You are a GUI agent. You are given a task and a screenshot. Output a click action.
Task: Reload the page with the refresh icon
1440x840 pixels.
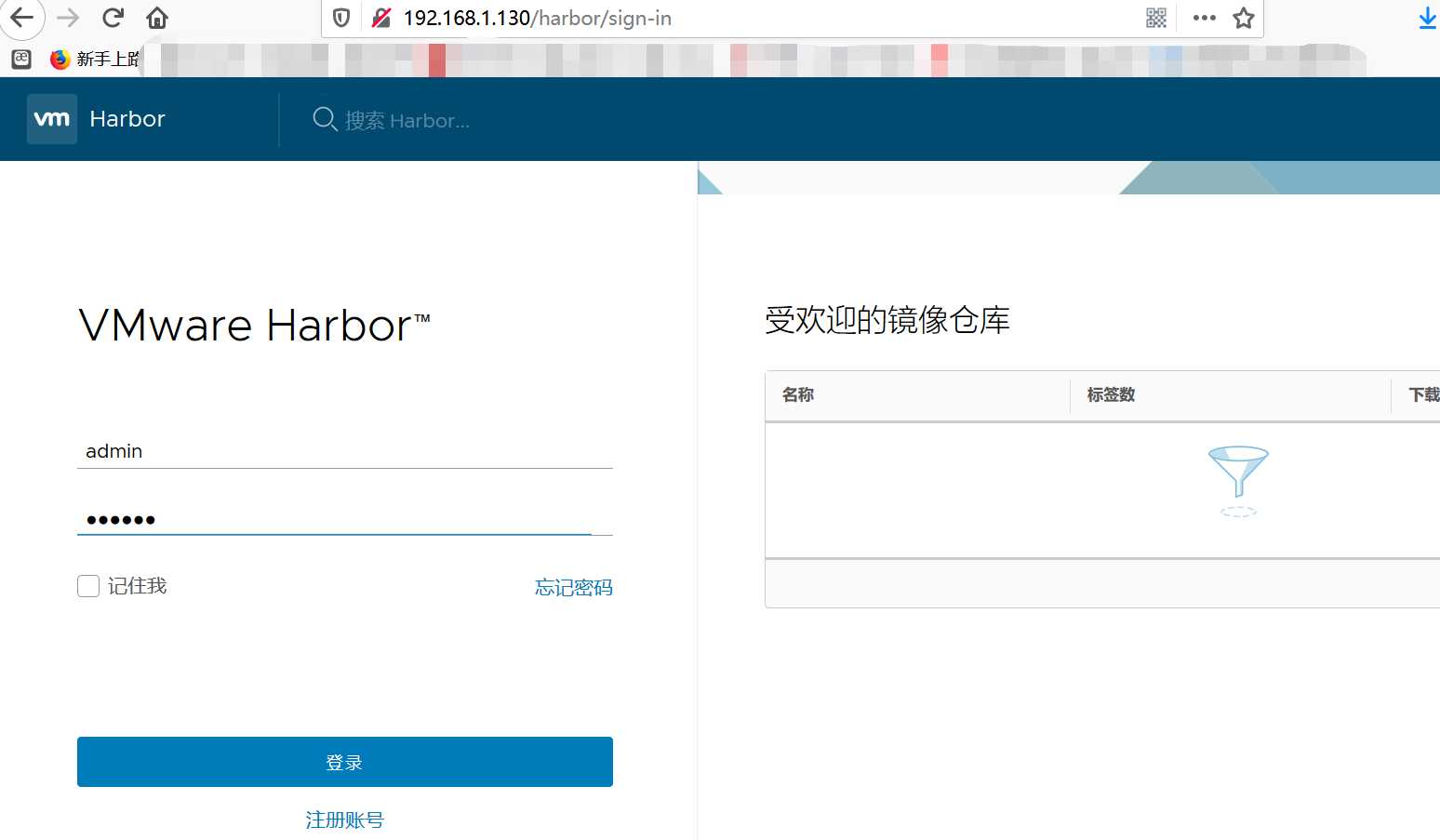113,17
